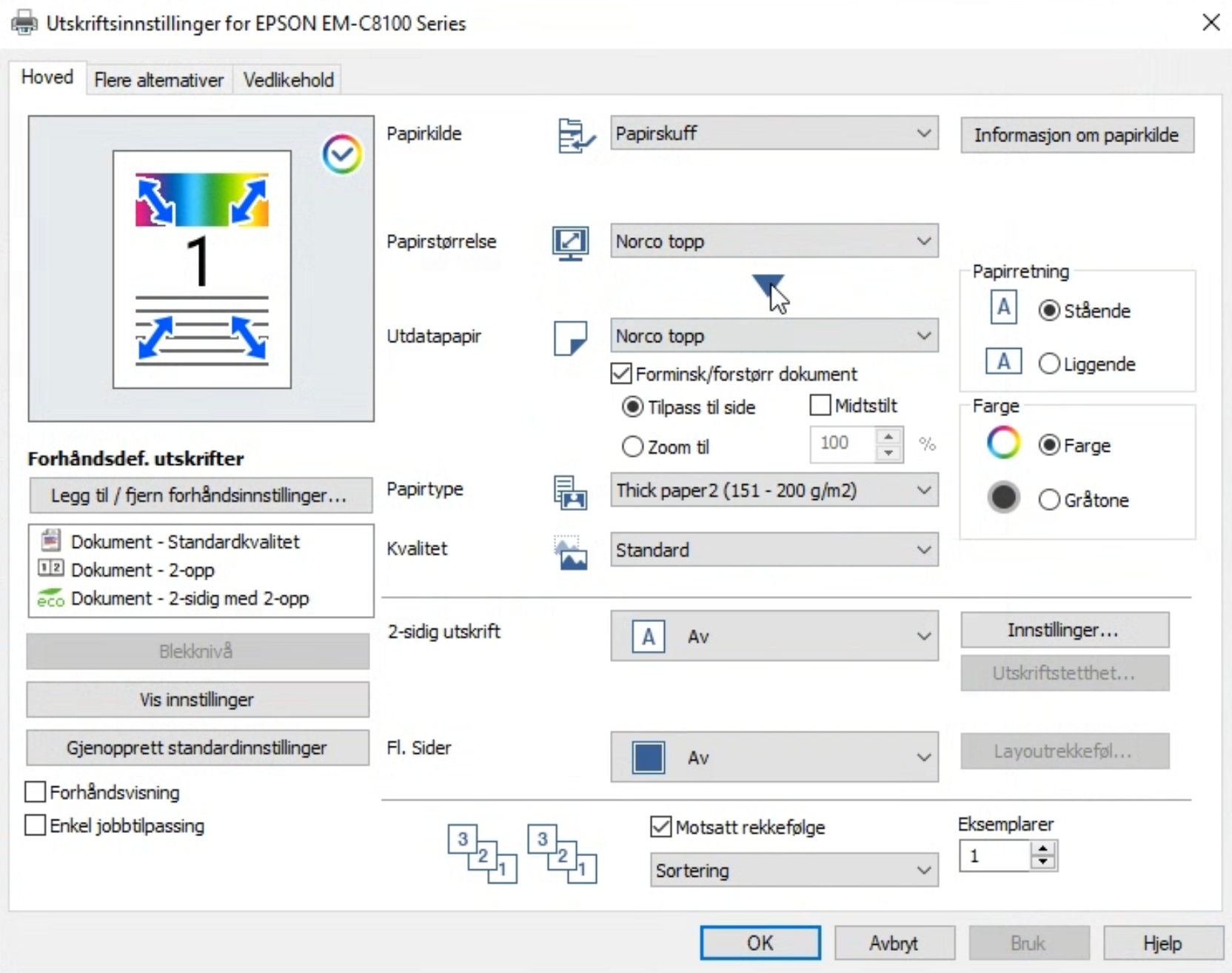Screen dimensions: 1232x973
Task: Click the Dokument - Standardkvalitet preset icon
Action: [x=50, y=541]
